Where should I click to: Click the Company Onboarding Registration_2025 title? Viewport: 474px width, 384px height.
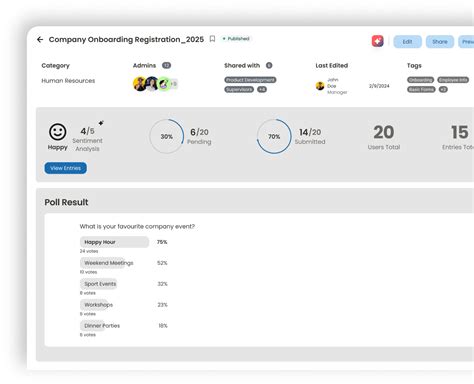(126, 39)
